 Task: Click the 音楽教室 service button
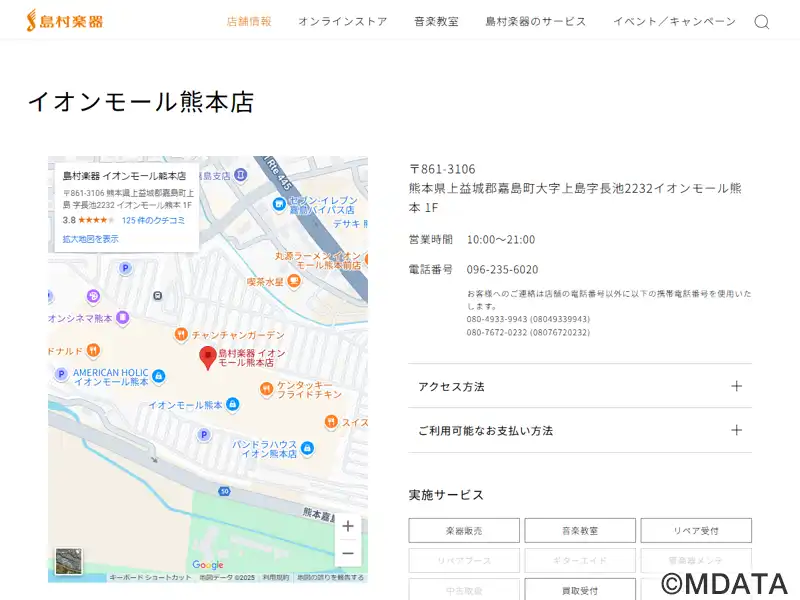(x=580, y=531)
